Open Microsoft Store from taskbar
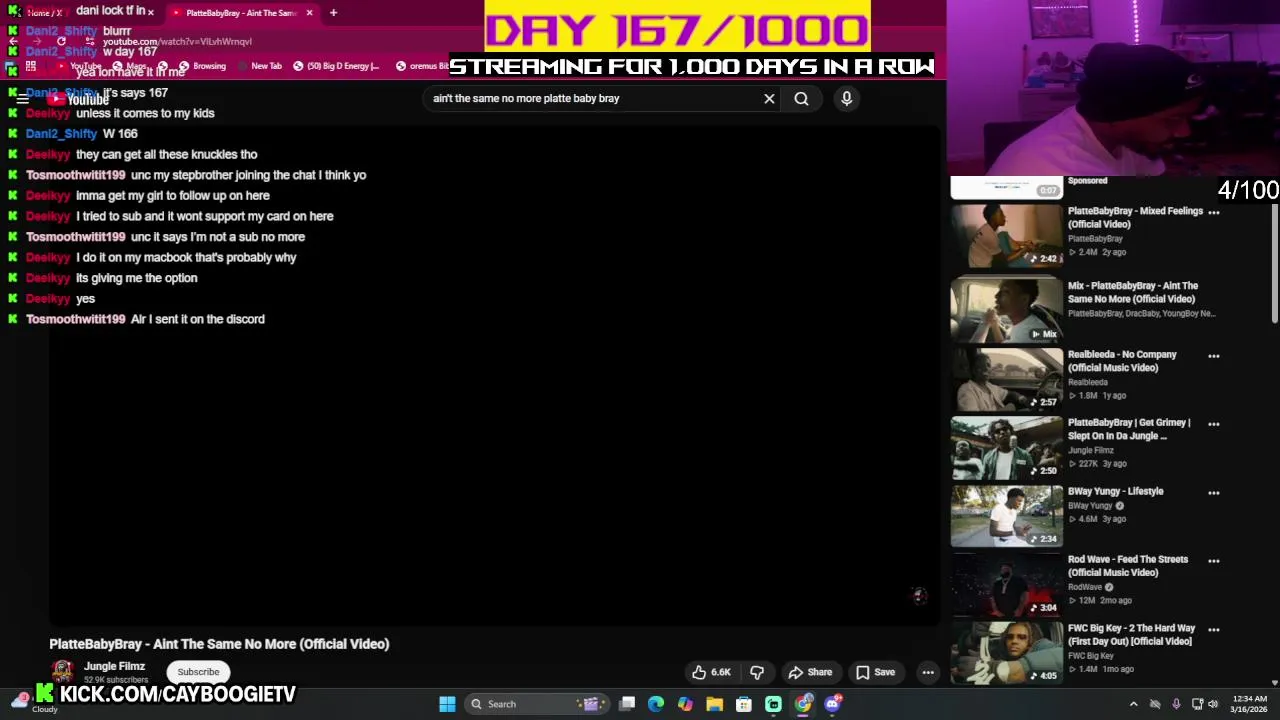The height and width of the screenshot is (720, 1280). tap(744, 704)
